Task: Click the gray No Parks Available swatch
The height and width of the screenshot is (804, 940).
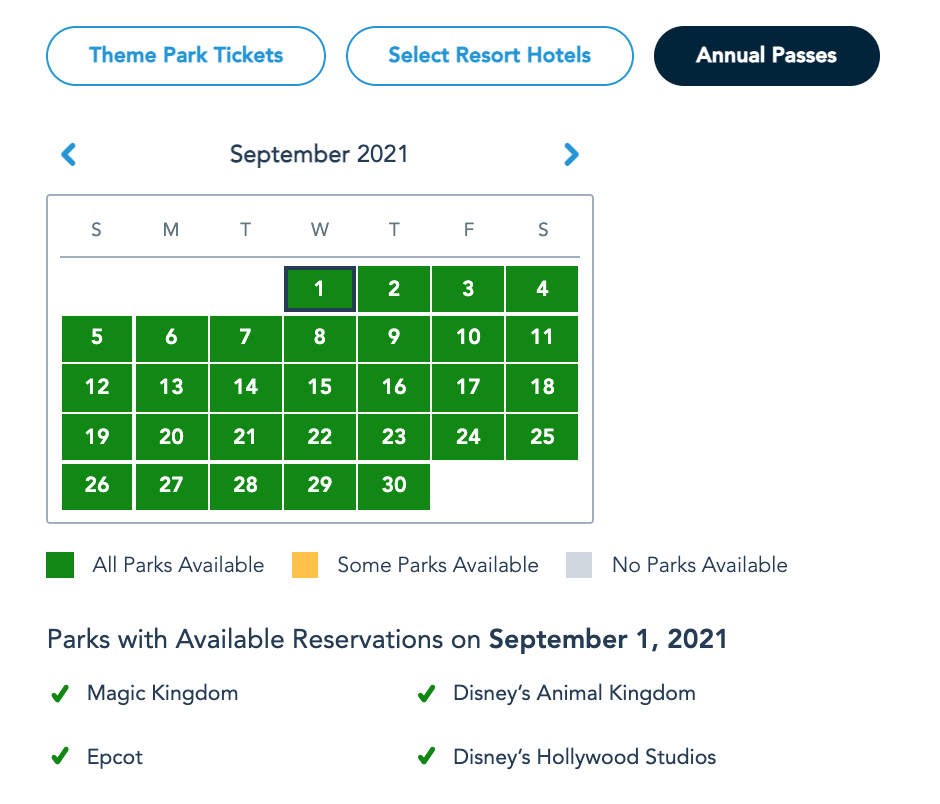Action: tap(579, 565)
